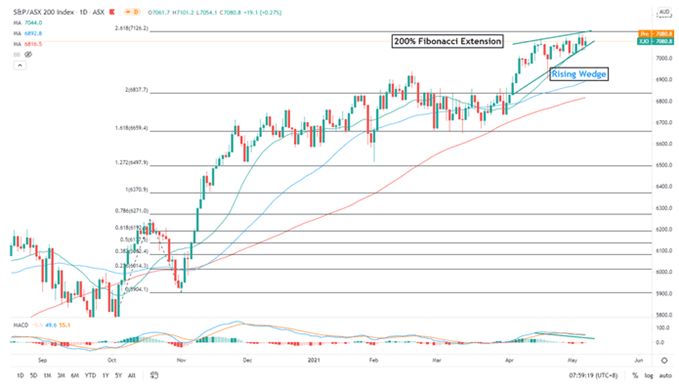Switch the range to 1Y
The height and width of the screenshot is (388, 679).
[105, 375]
